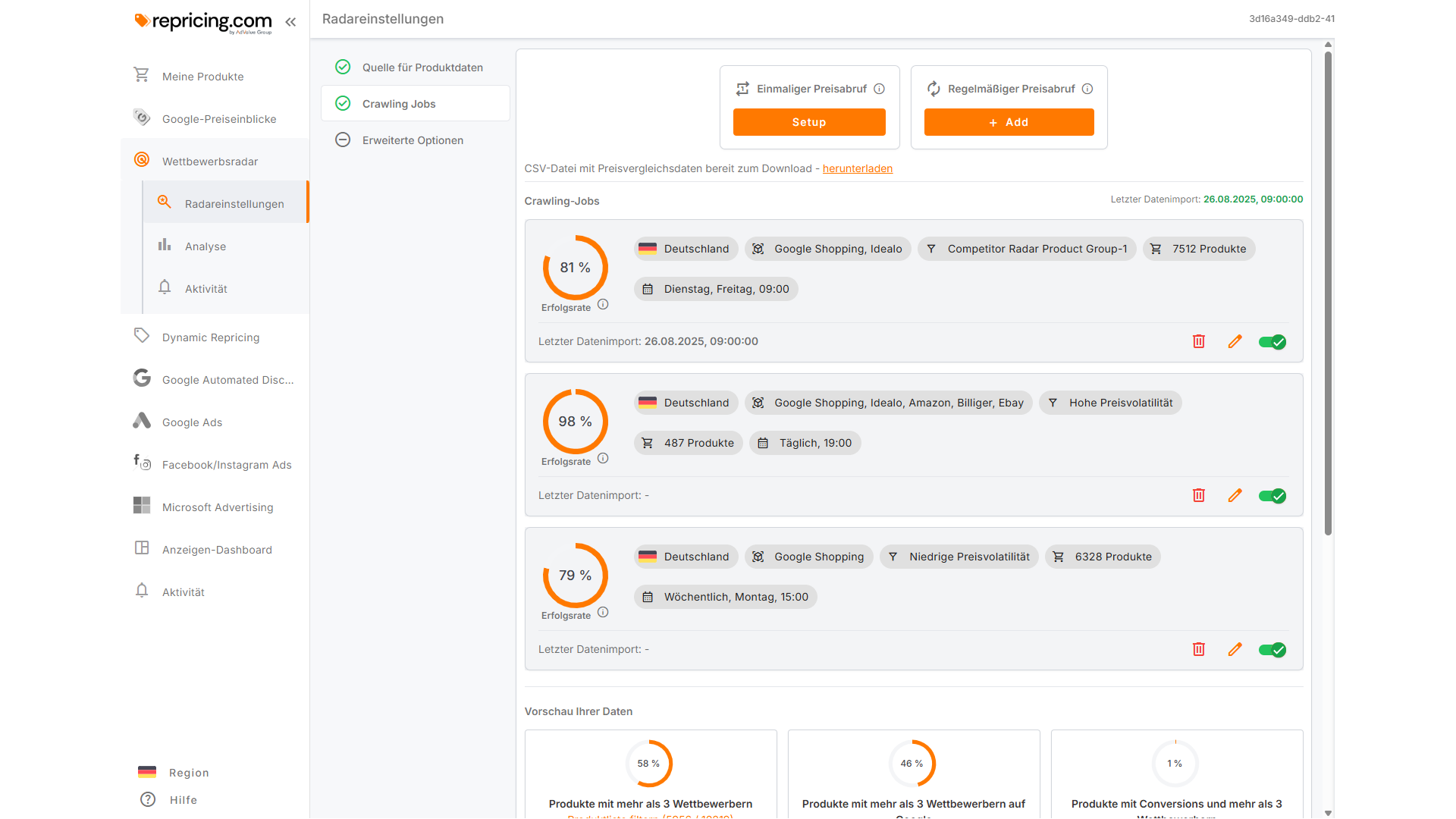1456x819 pixels.
Task: Click the Microsoft Advertising logo icon
Action: coord(142,505)
